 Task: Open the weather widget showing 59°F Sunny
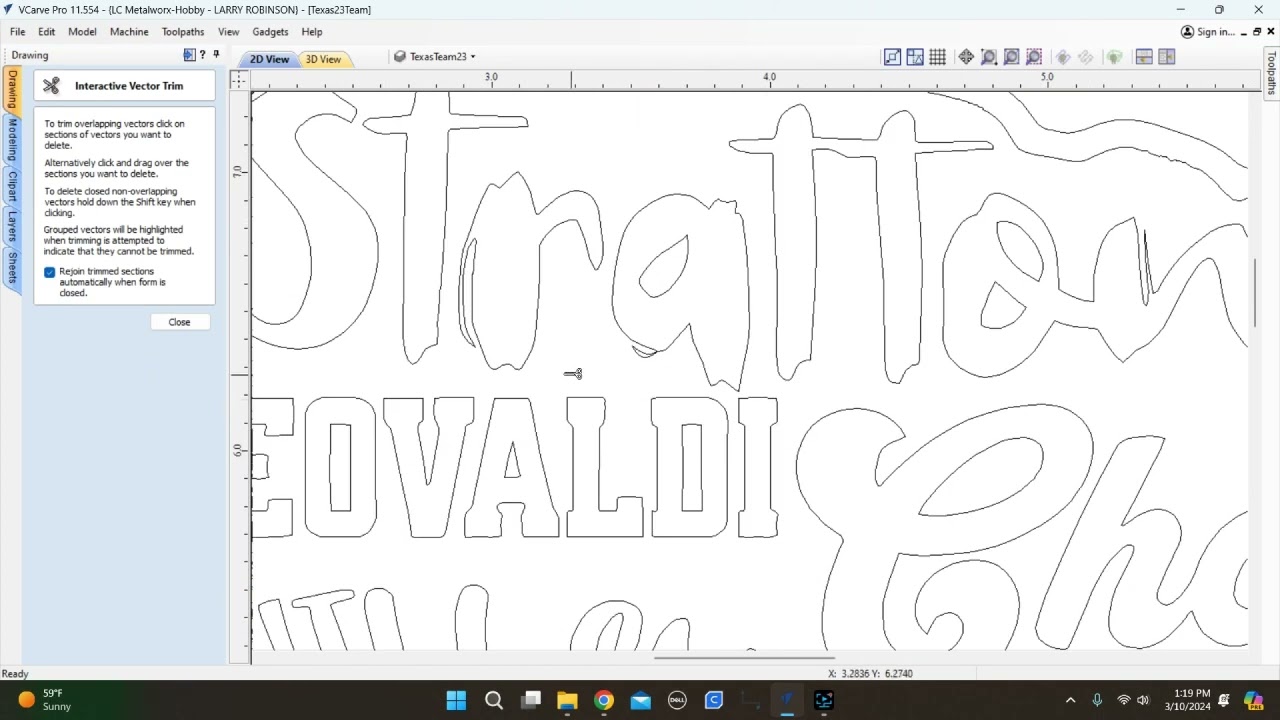(x=45, y=700)
